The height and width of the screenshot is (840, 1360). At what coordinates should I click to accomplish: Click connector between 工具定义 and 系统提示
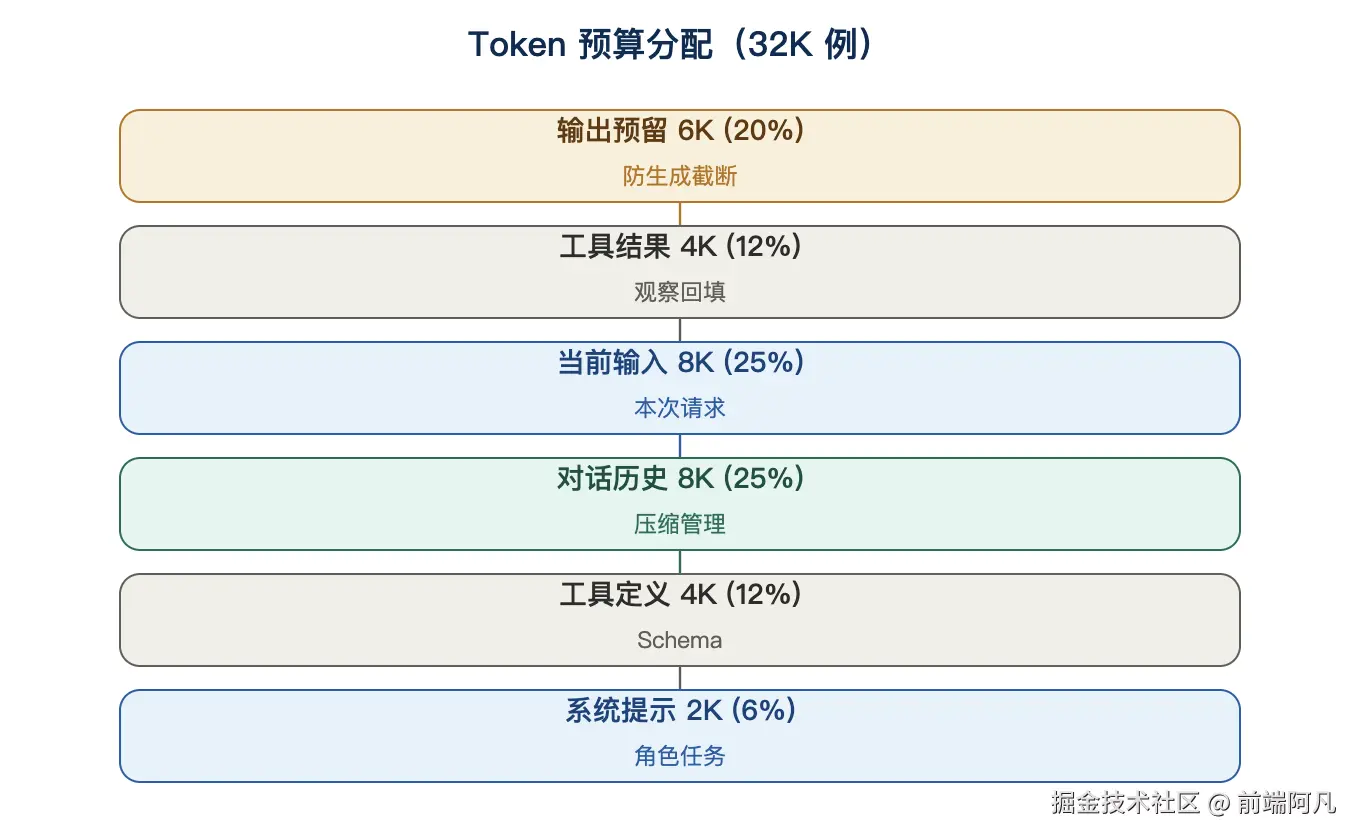pyautogui.click(x=680, y=678)
